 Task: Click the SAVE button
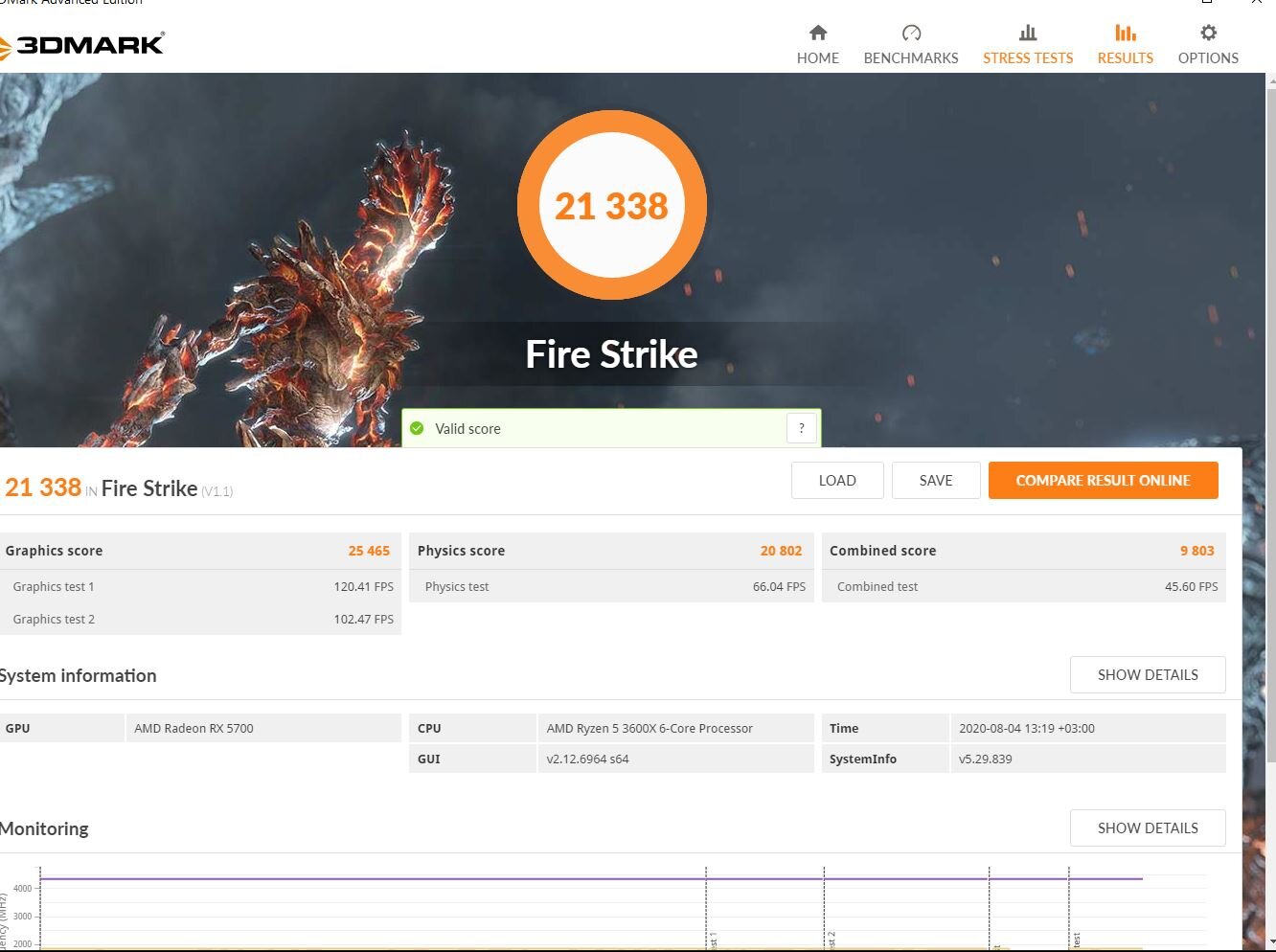pyautogui.click(x=936, y=481)
